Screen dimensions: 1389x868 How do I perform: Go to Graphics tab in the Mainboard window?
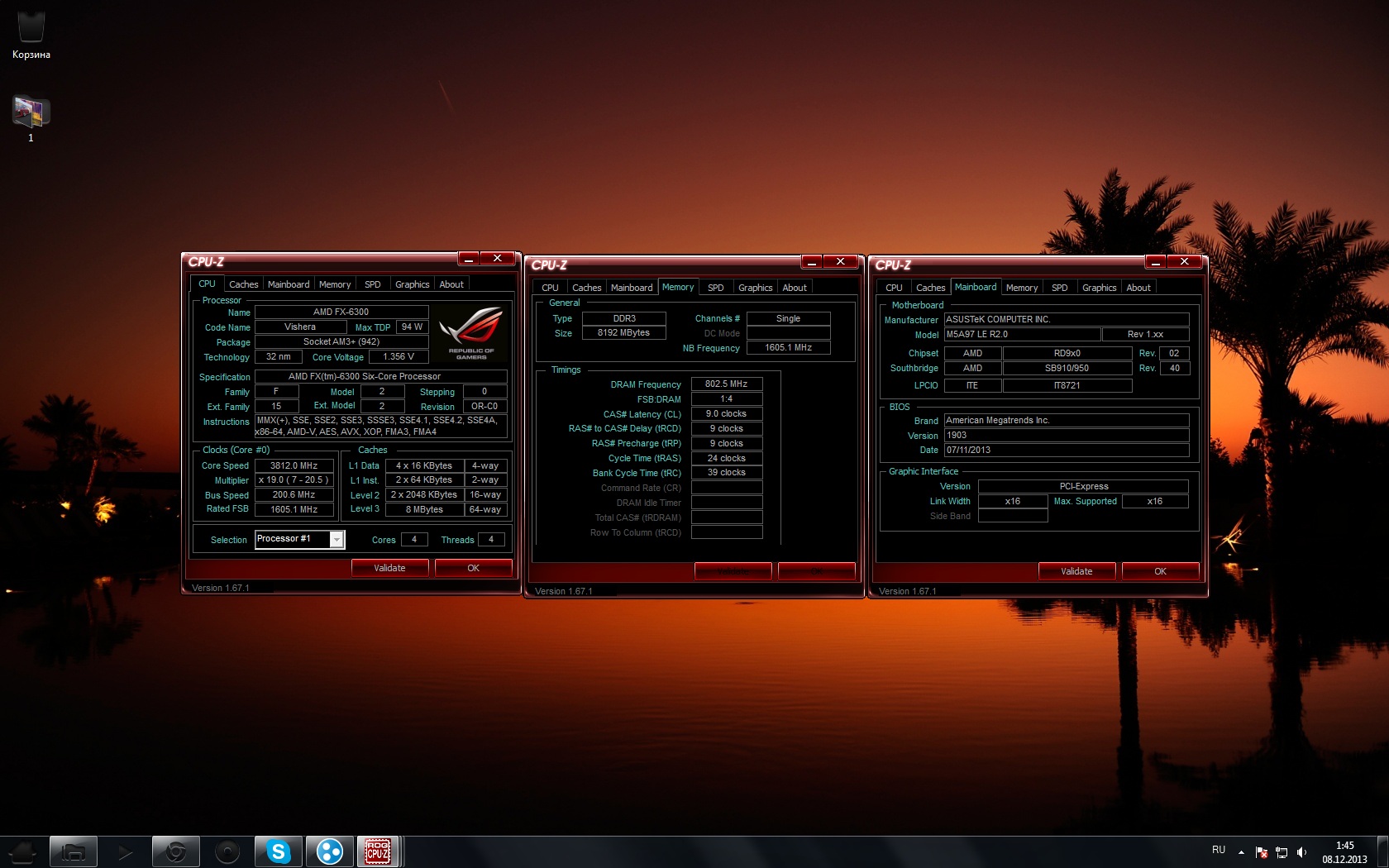[x=1100, y=288]
